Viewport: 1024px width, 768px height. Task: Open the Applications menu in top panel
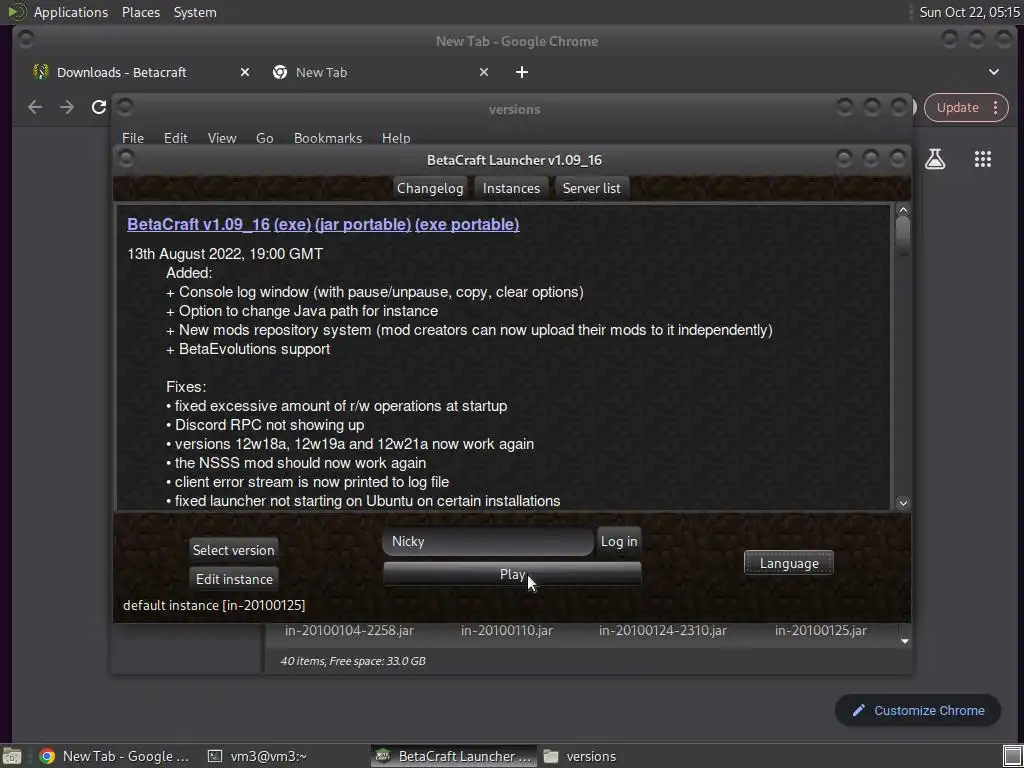coord(71,12)
